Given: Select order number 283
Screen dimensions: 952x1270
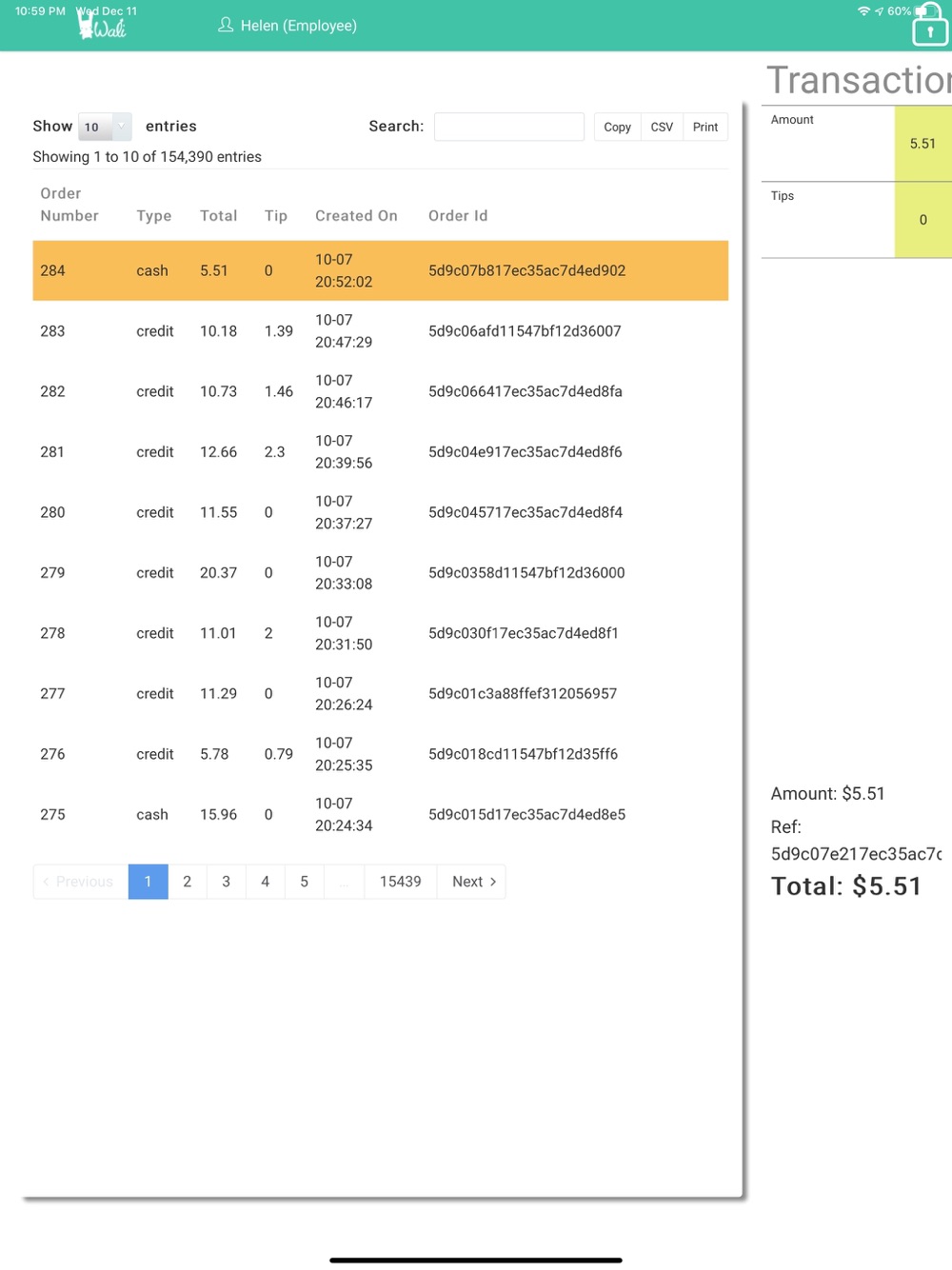Looking at the screenshot, I should pos(53,331).
